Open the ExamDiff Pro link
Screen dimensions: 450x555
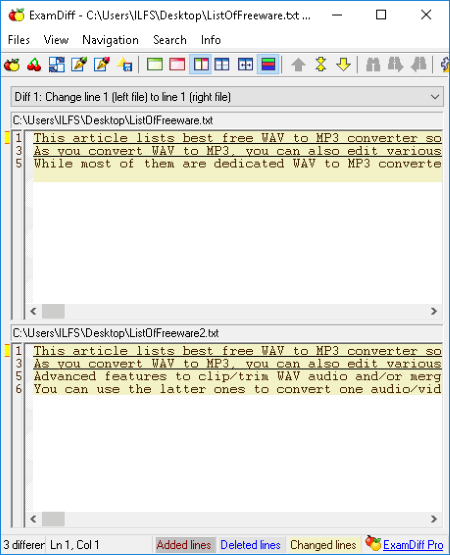[413, 545]
